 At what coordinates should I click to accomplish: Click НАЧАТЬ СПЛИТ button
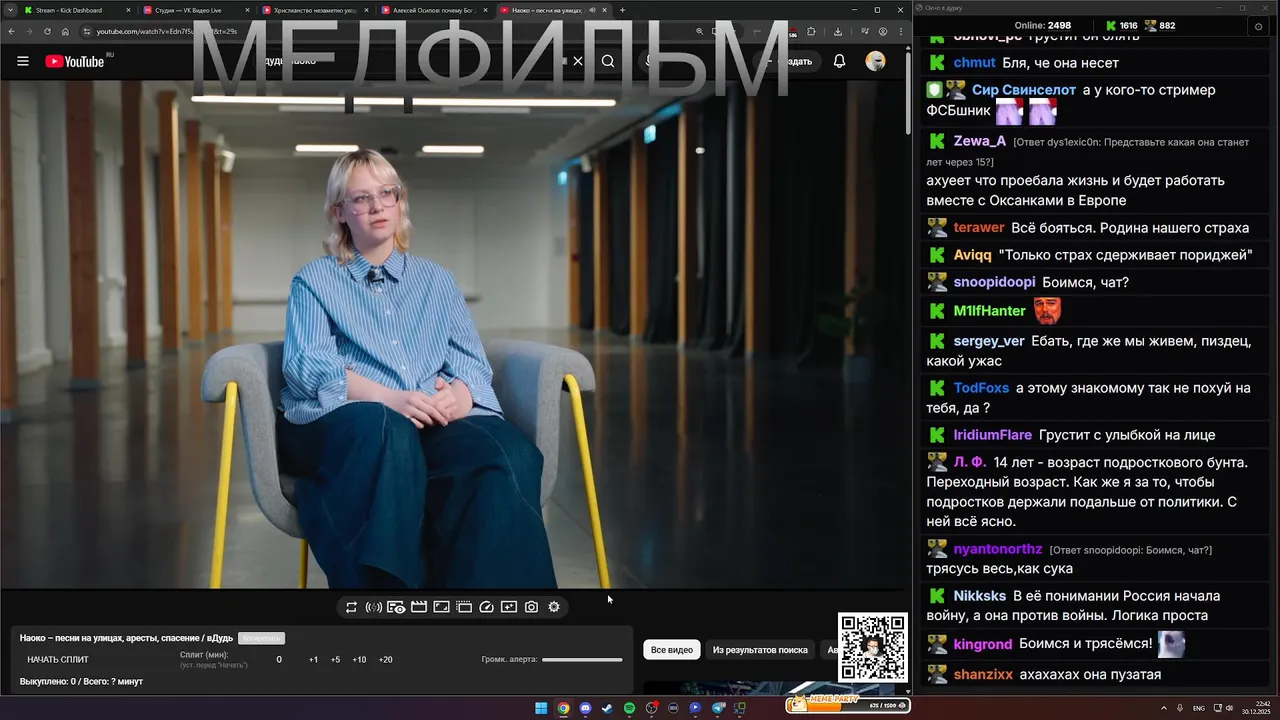(x=58, y=660)
